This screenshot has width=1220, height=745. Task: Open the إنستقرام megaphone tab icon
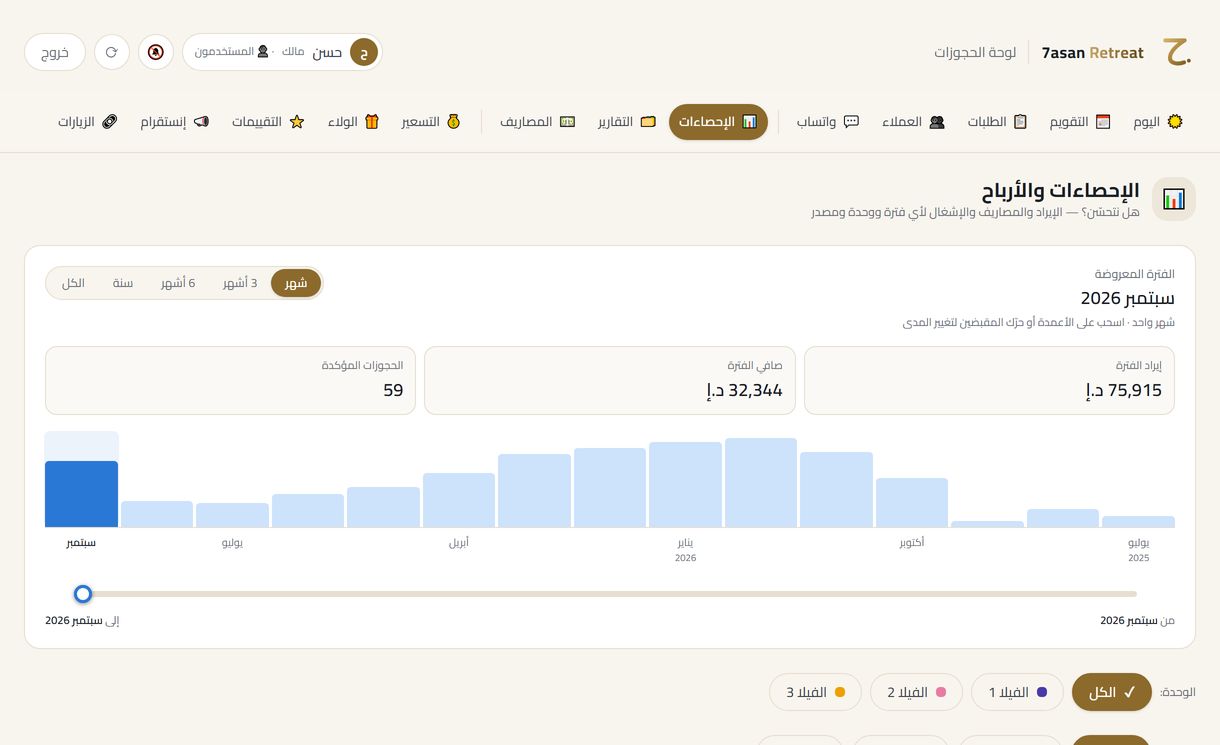tap(201, 122)
